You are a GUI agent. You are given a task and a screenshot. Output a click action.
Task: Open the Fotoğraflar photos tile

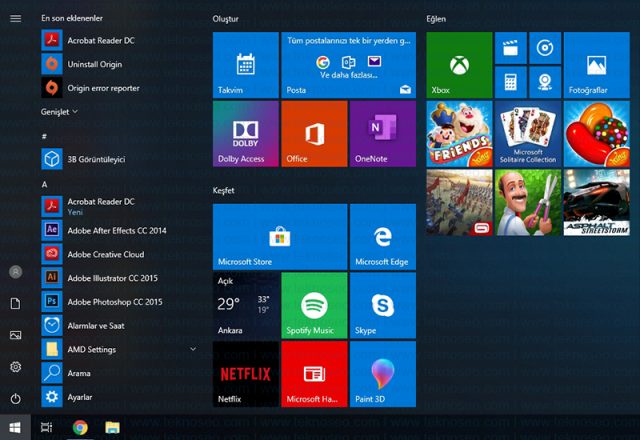click(x=596, y=65)
